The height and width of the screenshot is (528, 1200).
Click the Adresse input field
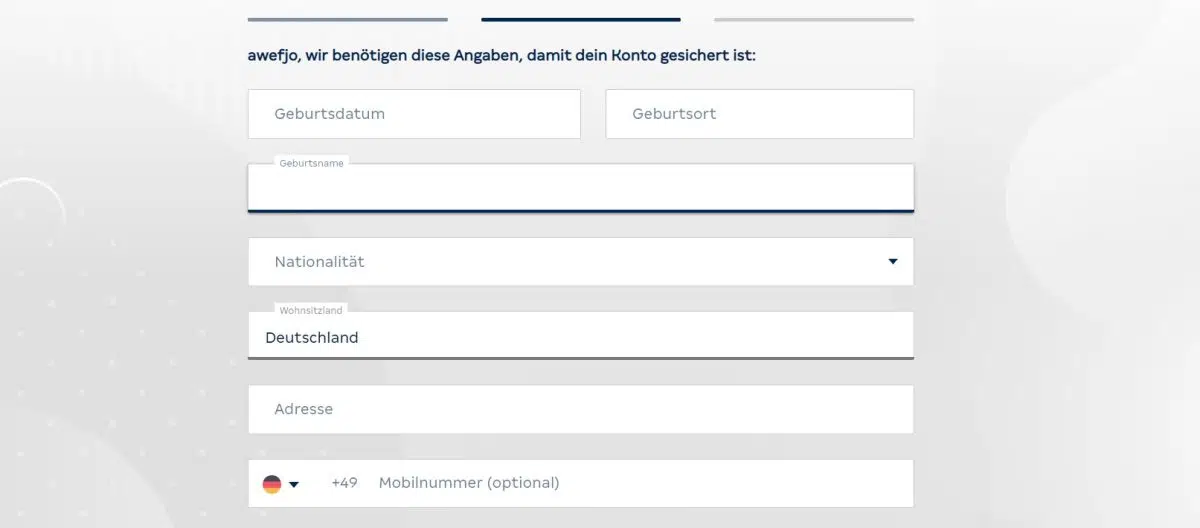click(581, 409)
